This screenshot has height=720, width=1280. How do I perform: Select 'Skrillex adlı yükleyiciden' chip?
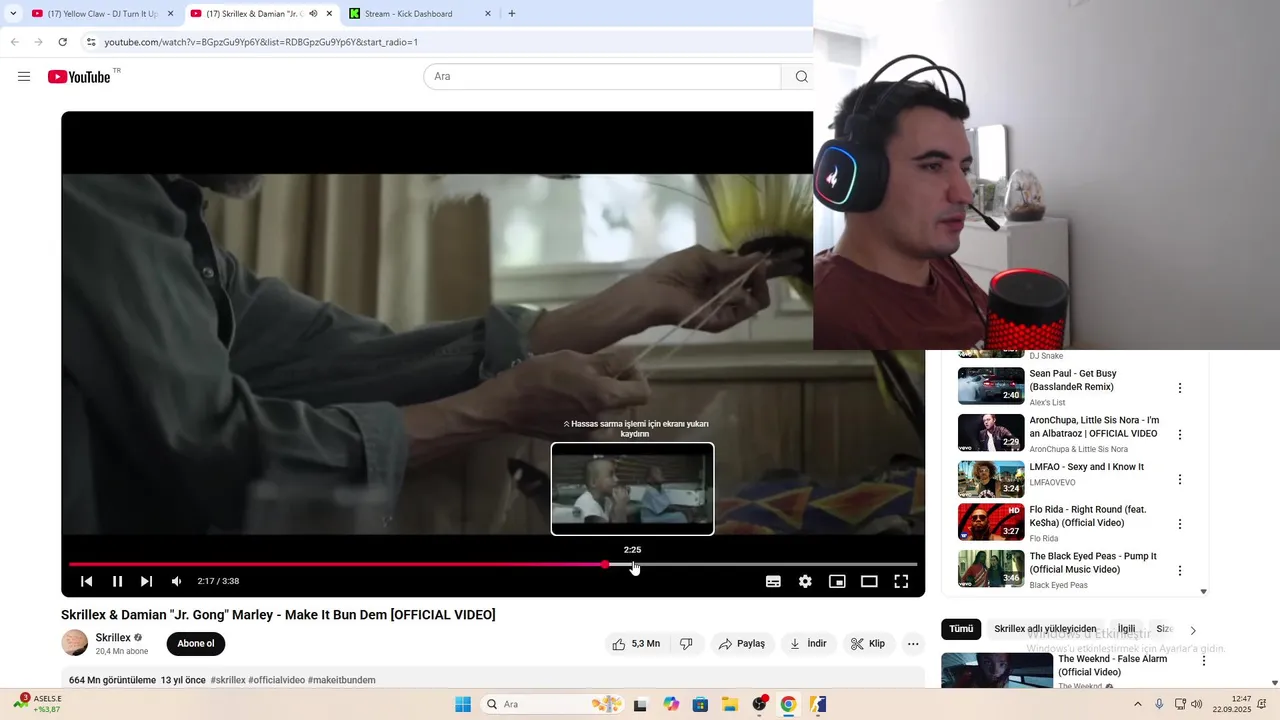pos(1045,629)
